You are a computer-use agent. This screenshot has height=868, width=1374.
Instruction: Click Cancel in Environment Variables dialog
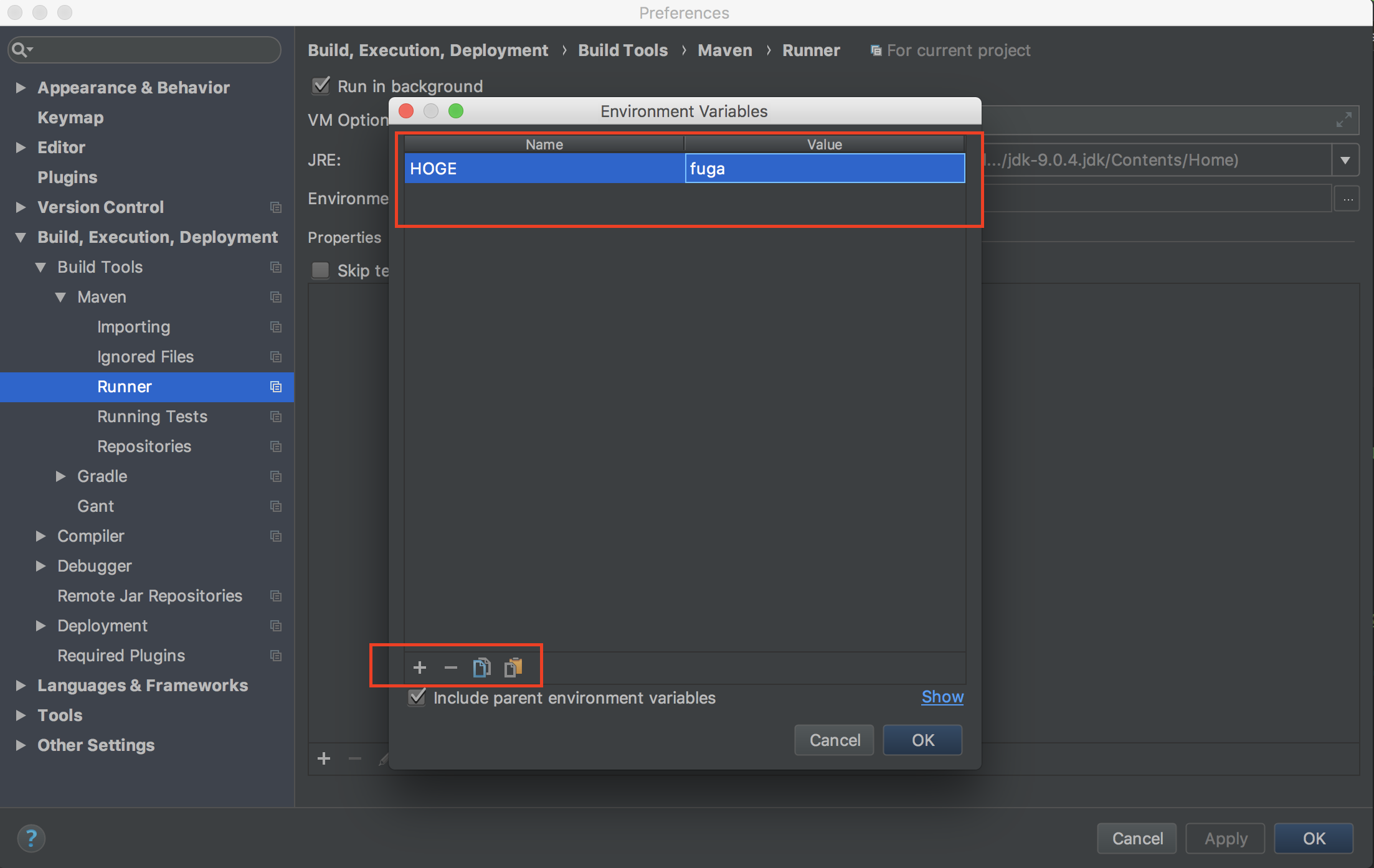point(834,740)
